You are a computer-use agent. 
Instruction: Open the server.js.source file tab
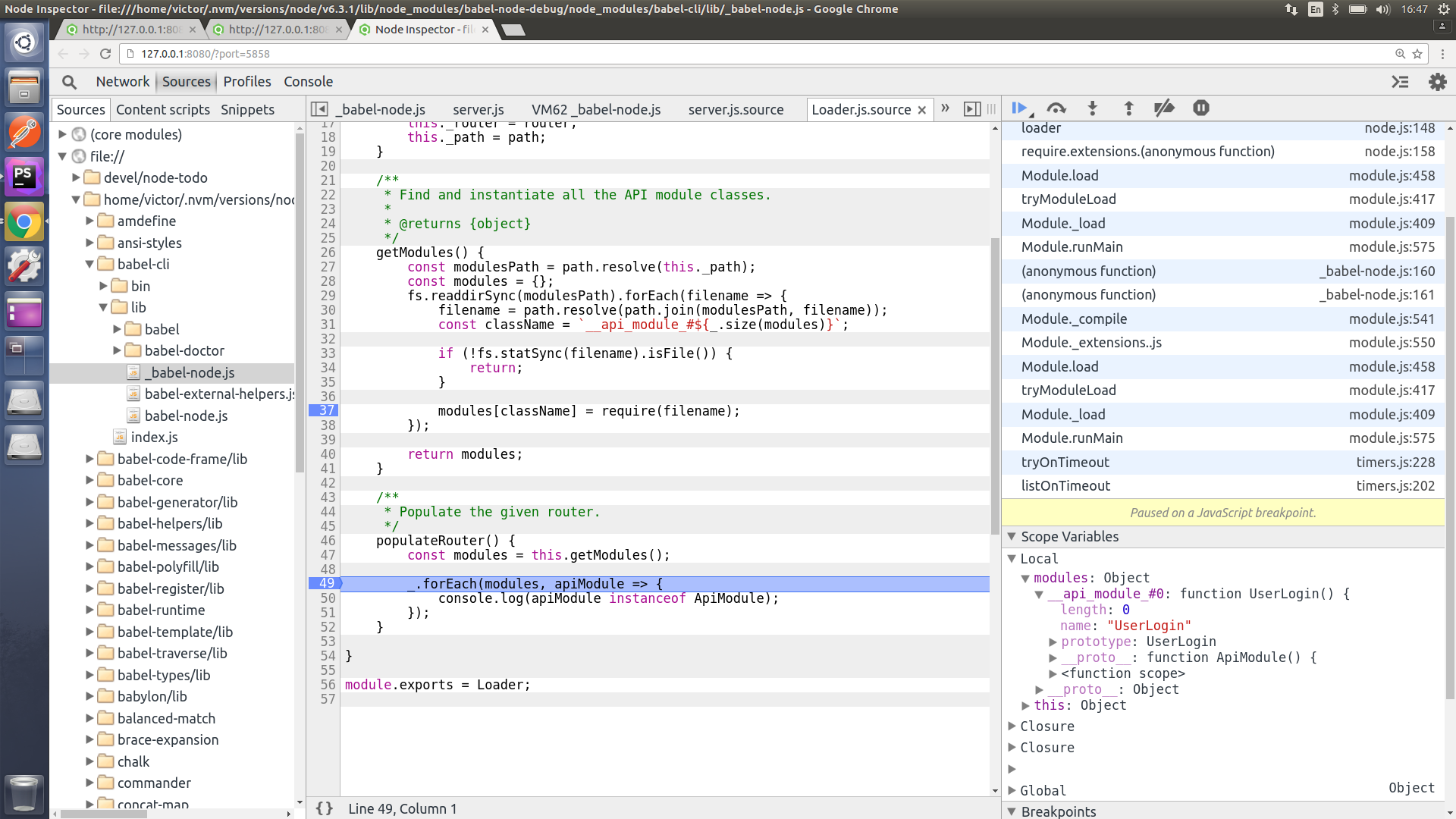(736, 109)
